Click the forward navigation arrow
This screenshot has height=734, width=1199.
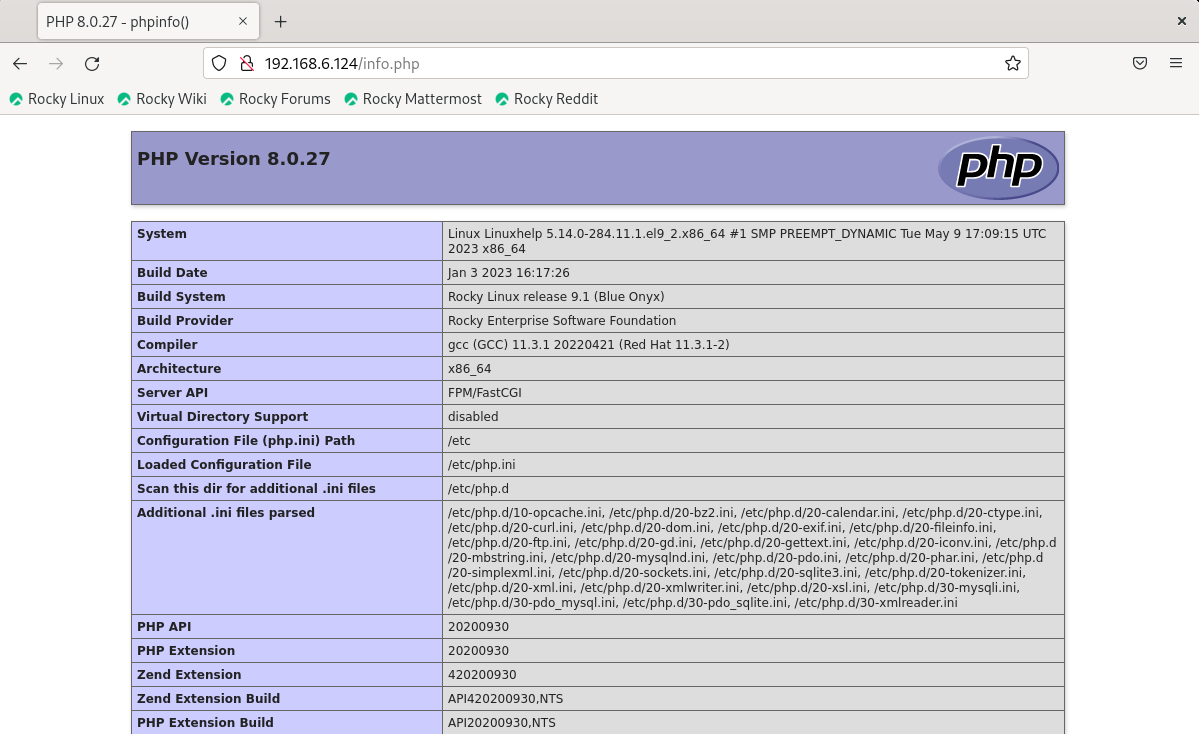click(56, 63)
